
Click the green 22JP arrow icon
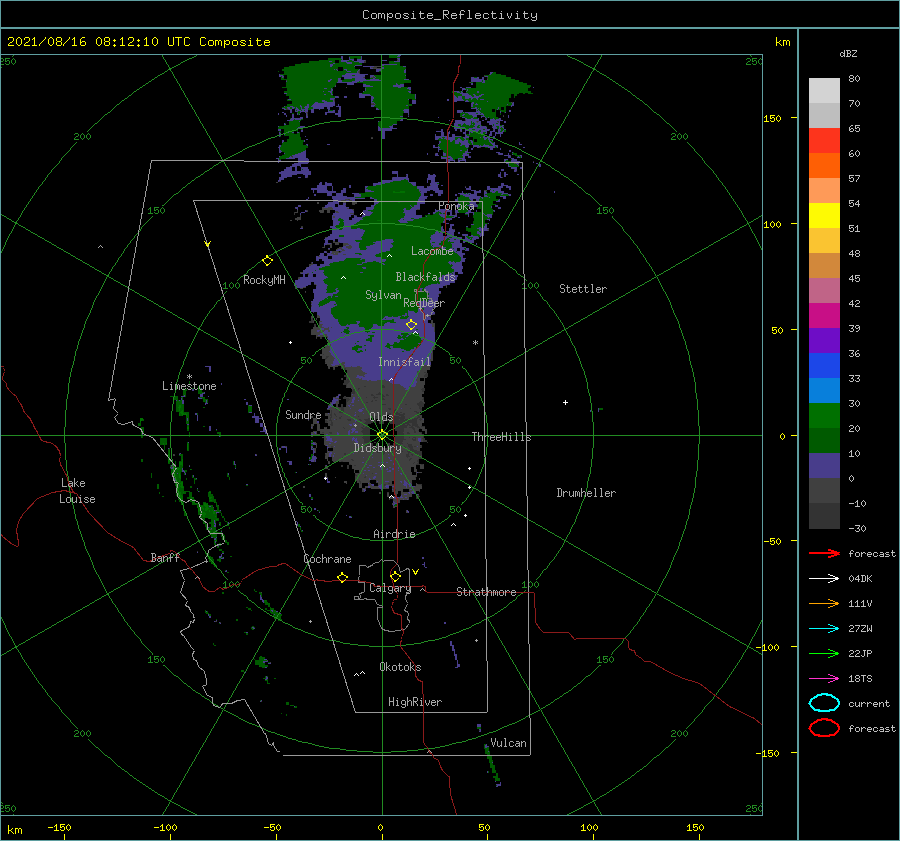coord(824,653)
